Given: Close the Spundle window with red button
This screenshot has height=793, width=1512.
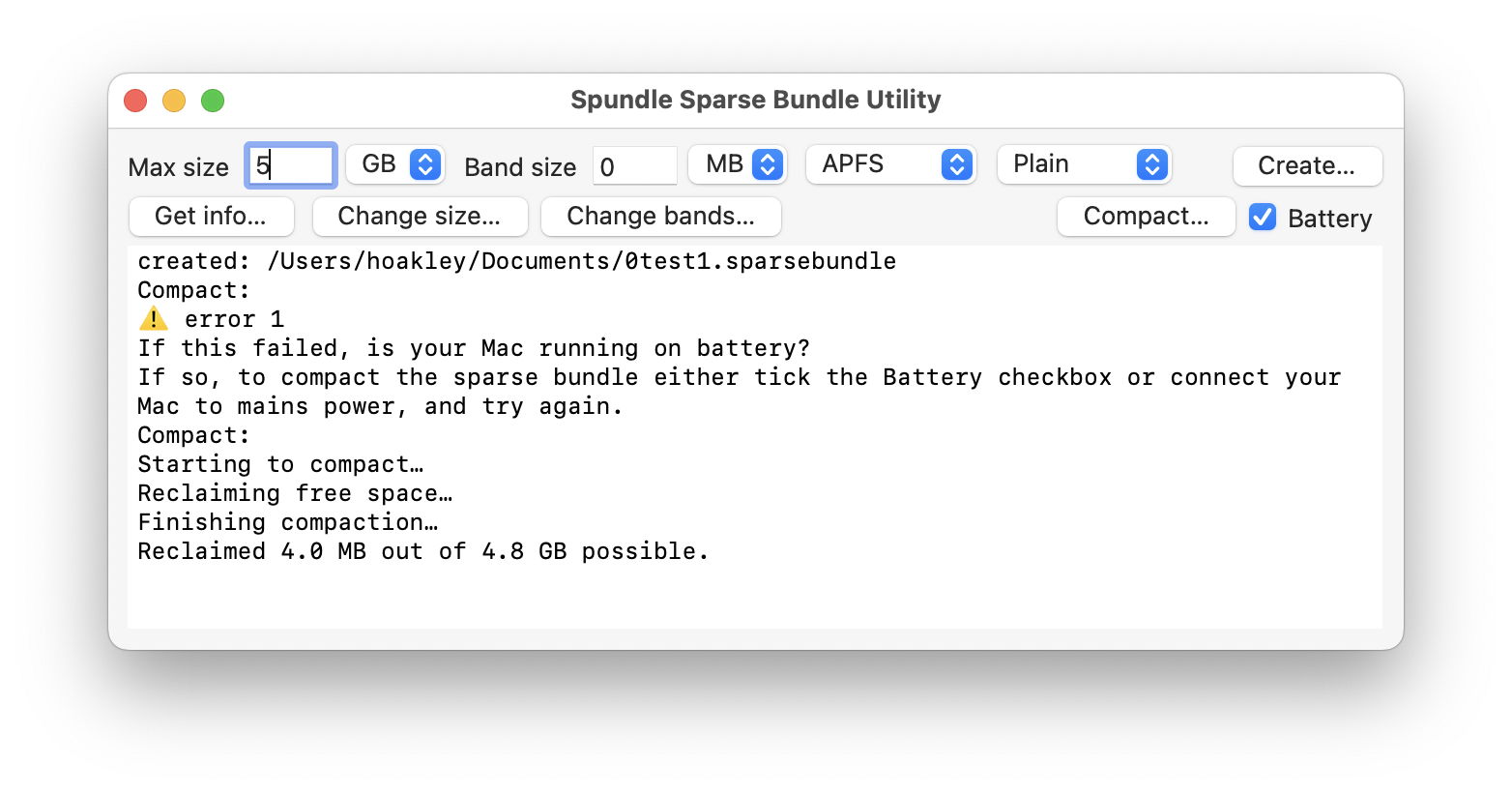Looking at the screenshot, I should (x=135, y=101).
